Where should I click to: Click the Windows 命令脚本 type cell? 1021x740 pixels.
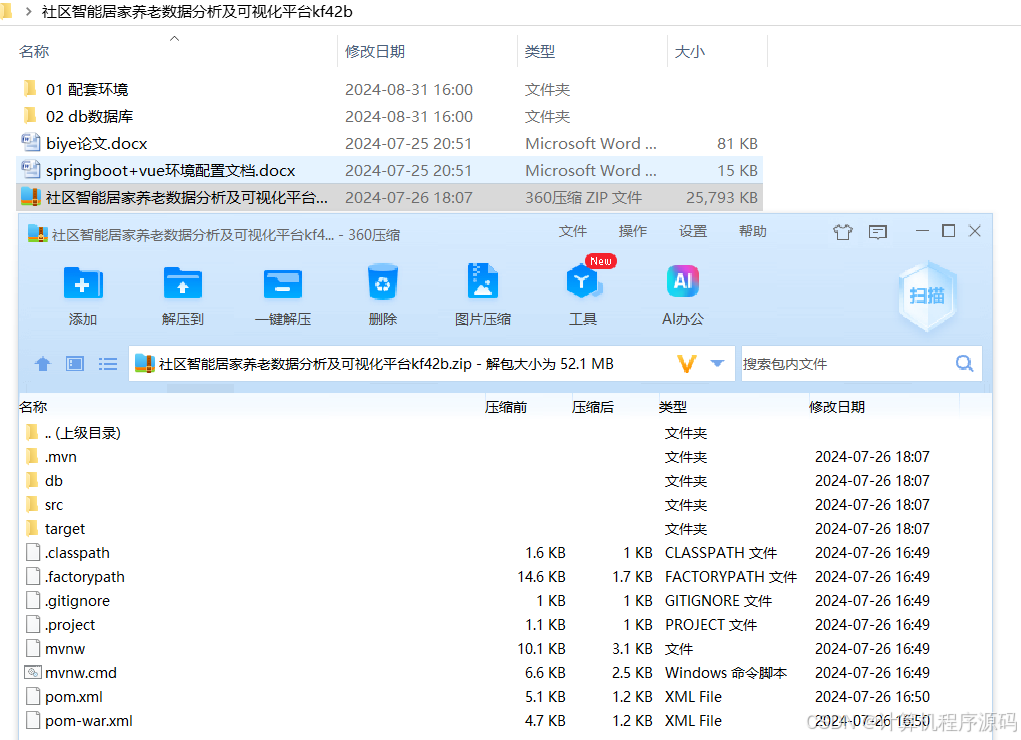(725, 672)
